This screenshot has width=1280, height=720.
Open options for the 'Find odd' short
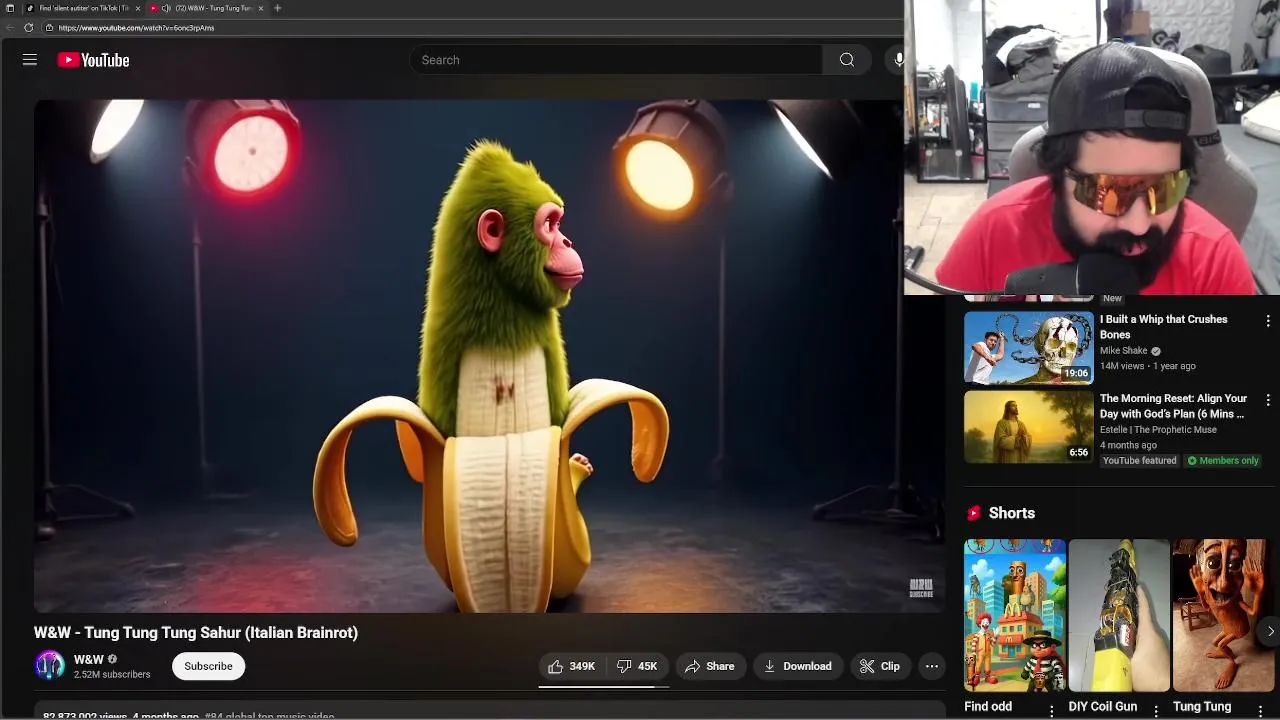coord(1051,710)
